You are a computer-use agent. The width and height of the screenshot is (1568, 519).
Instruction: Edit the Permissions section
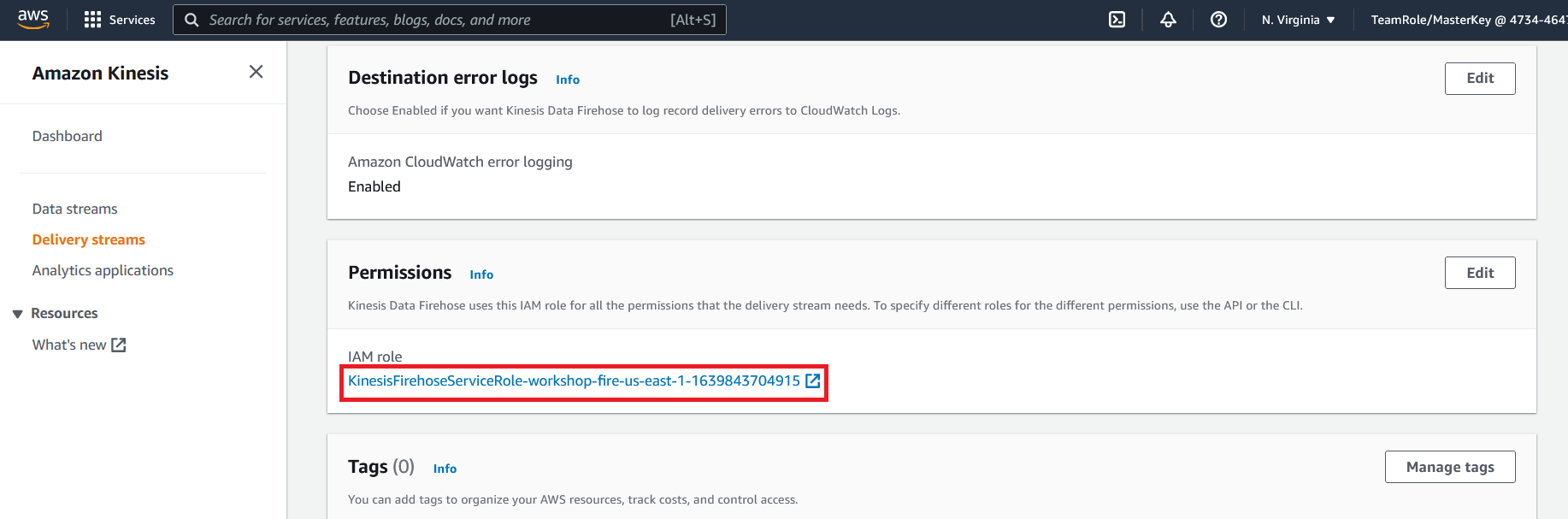[1480, 273]
